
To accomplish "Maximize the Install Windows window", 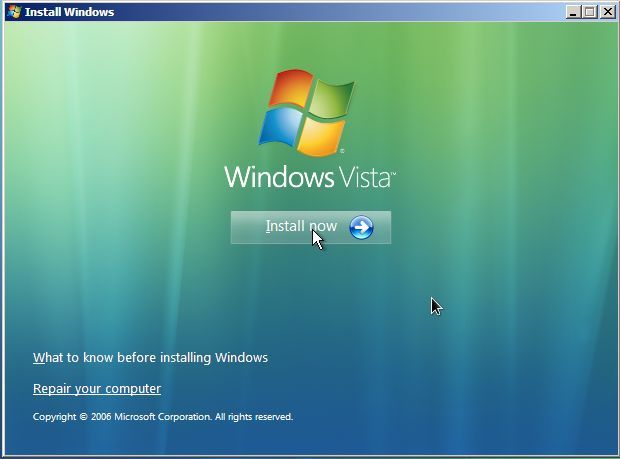I will pyautogui.click(x=590, y=12).
